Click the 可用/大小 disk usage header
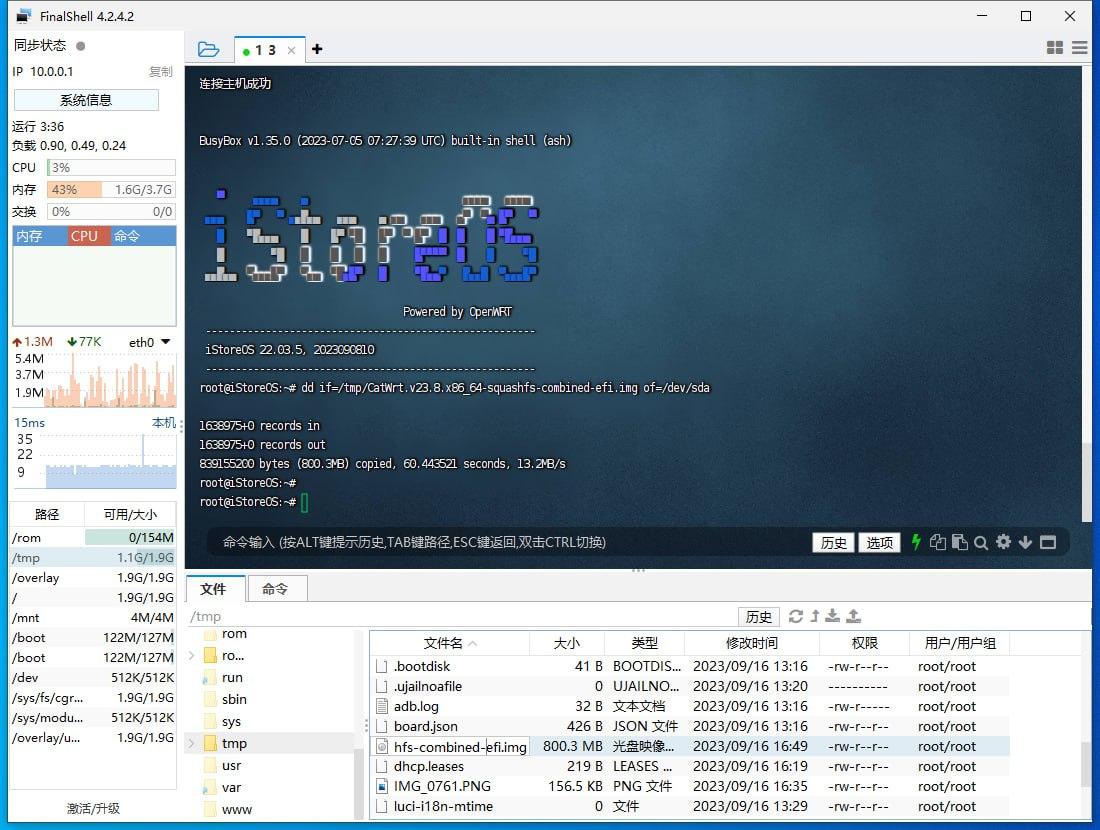Image resolution: width=1100 pixels, height=830 pixels. pos(130,514)
